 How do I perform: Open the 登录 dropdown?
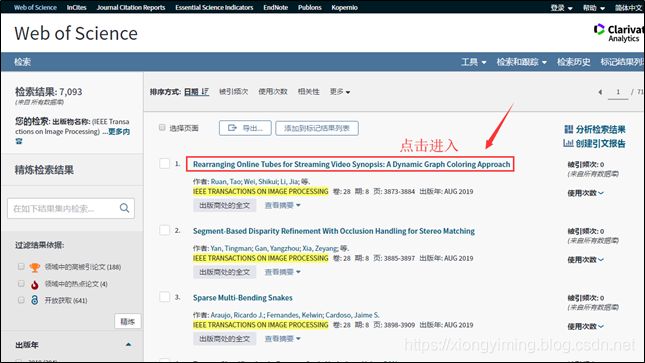(561, 8)
